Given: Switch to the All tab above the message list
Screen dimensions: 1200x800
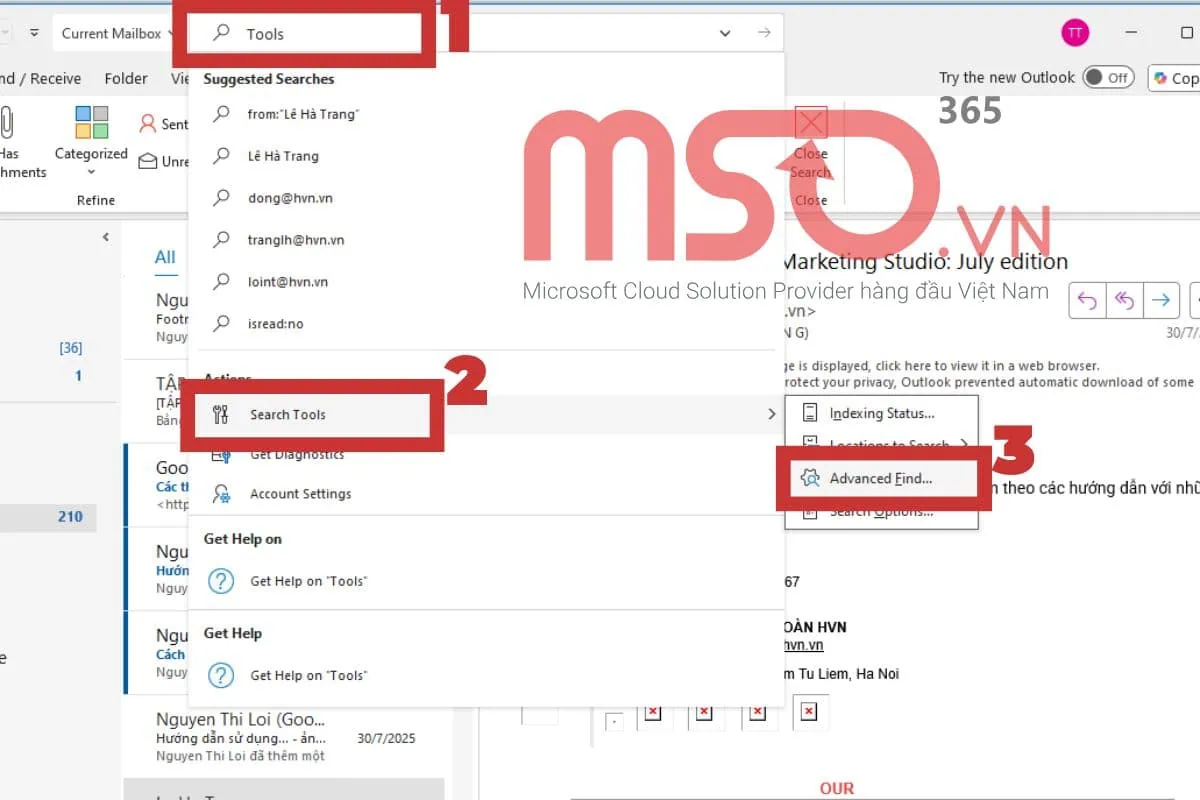Looking at the screenshot, I should (165, 257).
